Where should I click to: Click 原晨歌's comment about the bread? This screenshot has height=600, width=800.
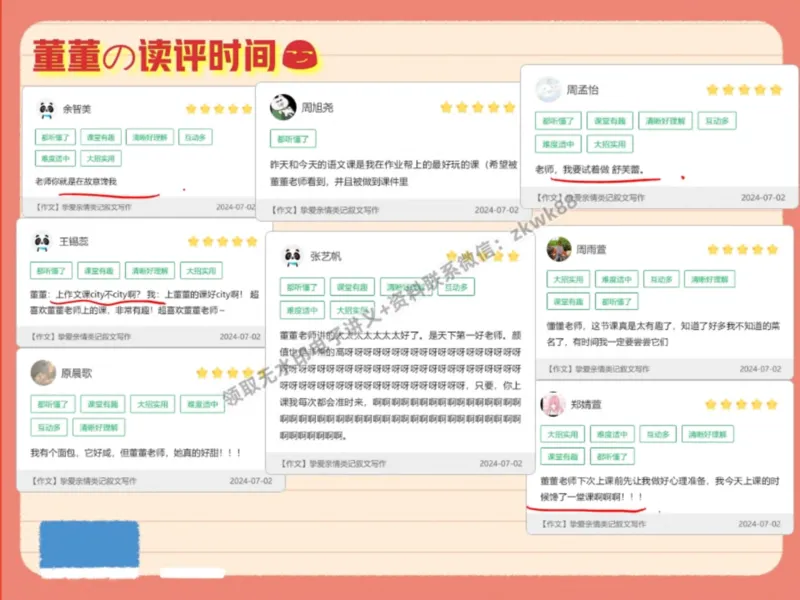(136, 453)
